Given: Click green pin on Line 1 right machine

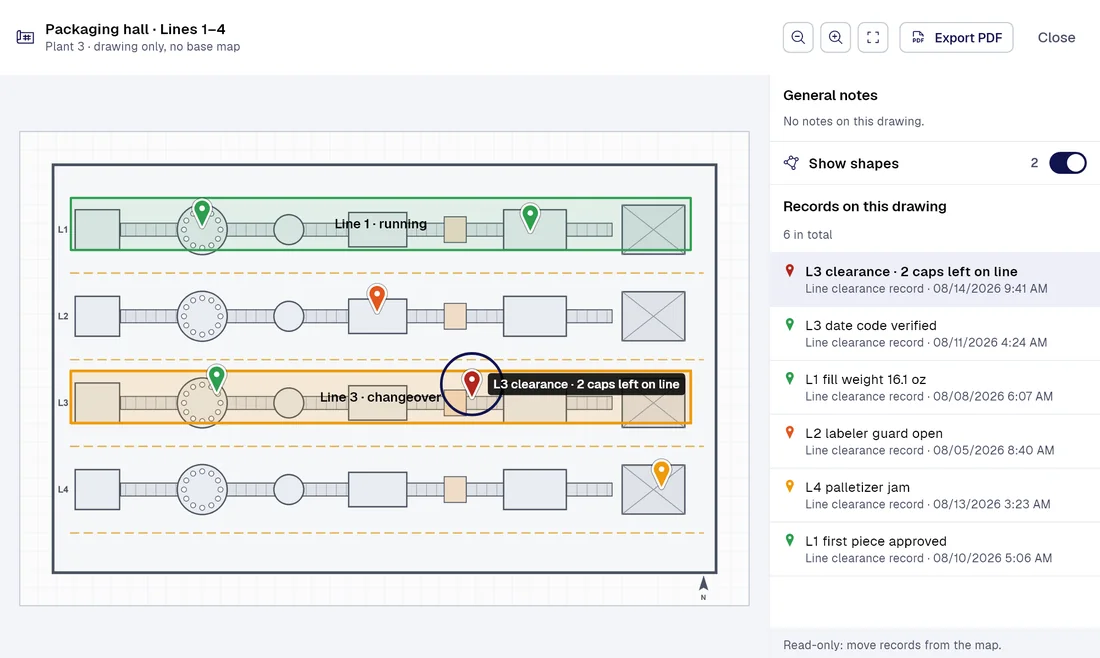Looking at the screenshot, I should (x=530, y=217).
